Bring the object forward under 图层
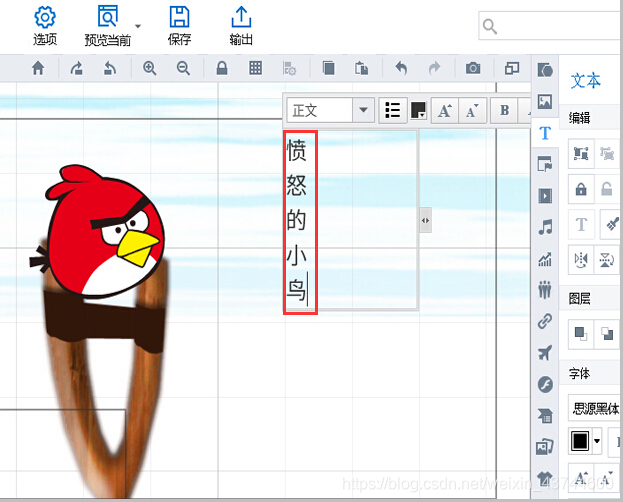Image resolution: width=623 pixels, height=502 pixels. click(581, 334)
